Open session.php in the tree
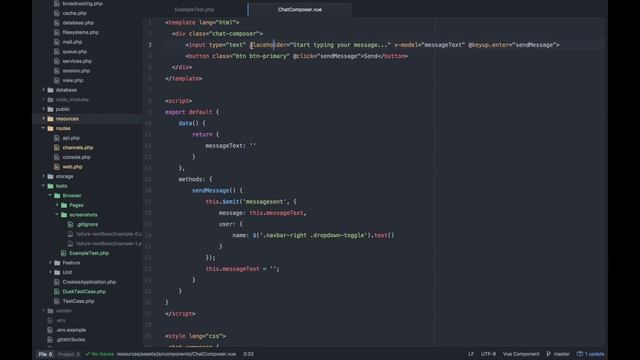 click(x=76, y=71)
